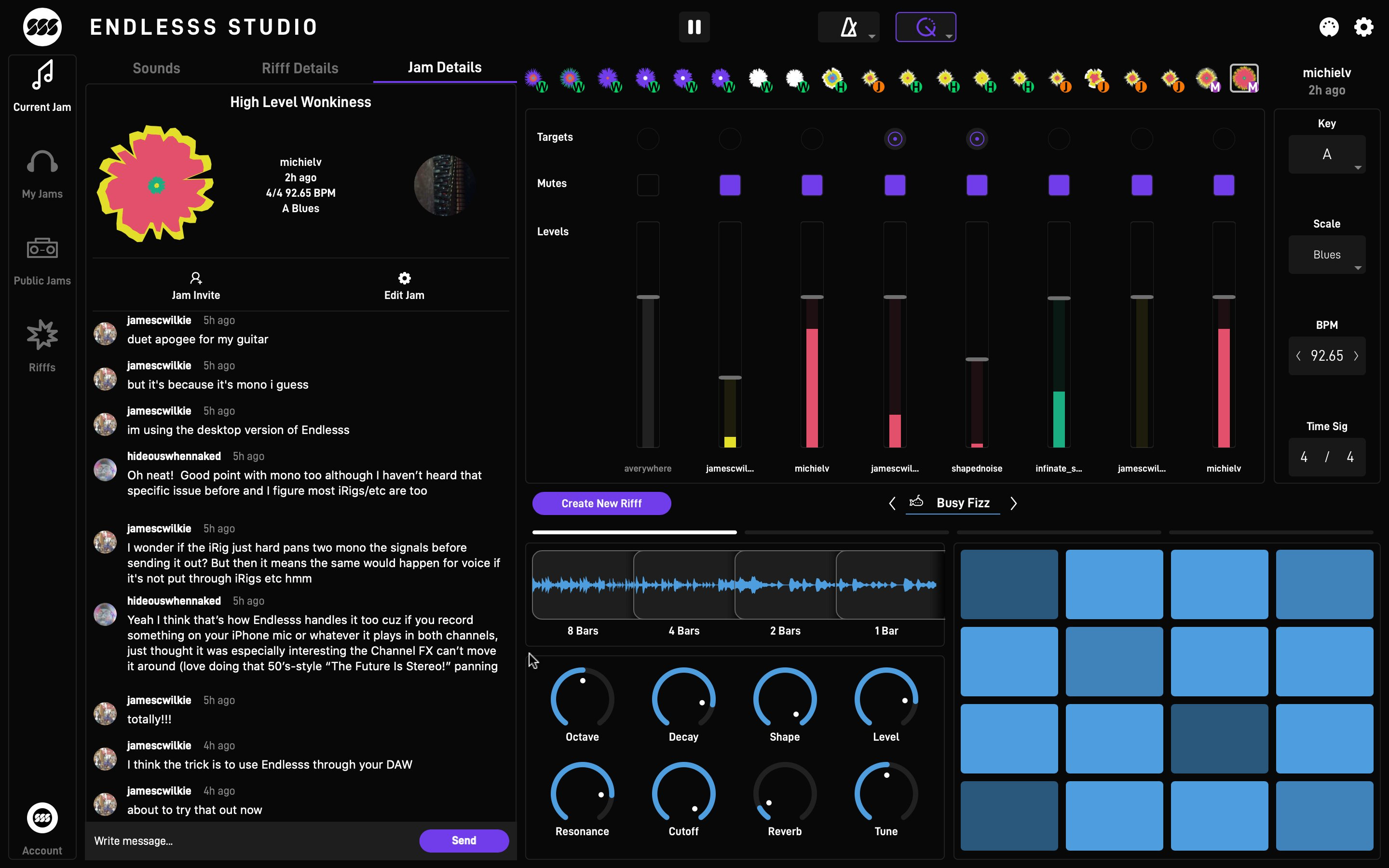Image resolution: width=1389 pixels, height=868 pixels.
Task: Open the color theme palette icon
Action: [1329, 27]
